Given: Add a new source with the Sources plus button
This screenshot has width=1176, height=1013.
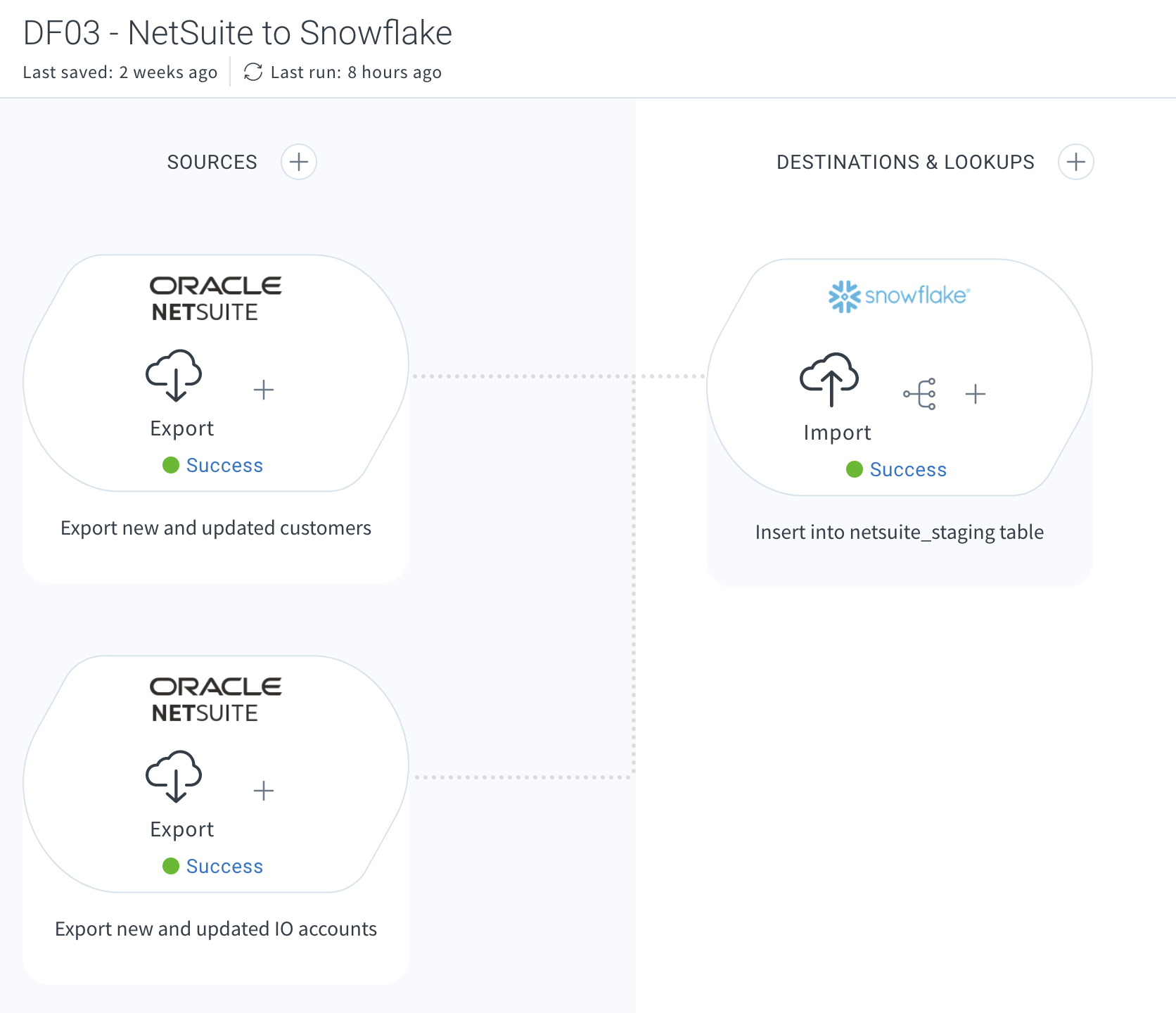Looking at the screenshot, I should tap(298, 162).
